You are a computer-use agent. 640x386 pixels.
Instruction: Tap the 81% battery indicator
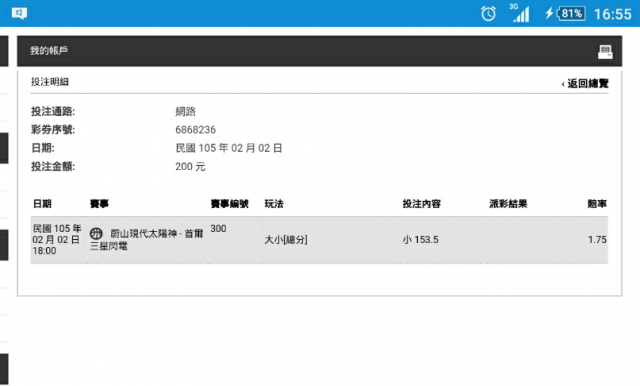[565, 13]
